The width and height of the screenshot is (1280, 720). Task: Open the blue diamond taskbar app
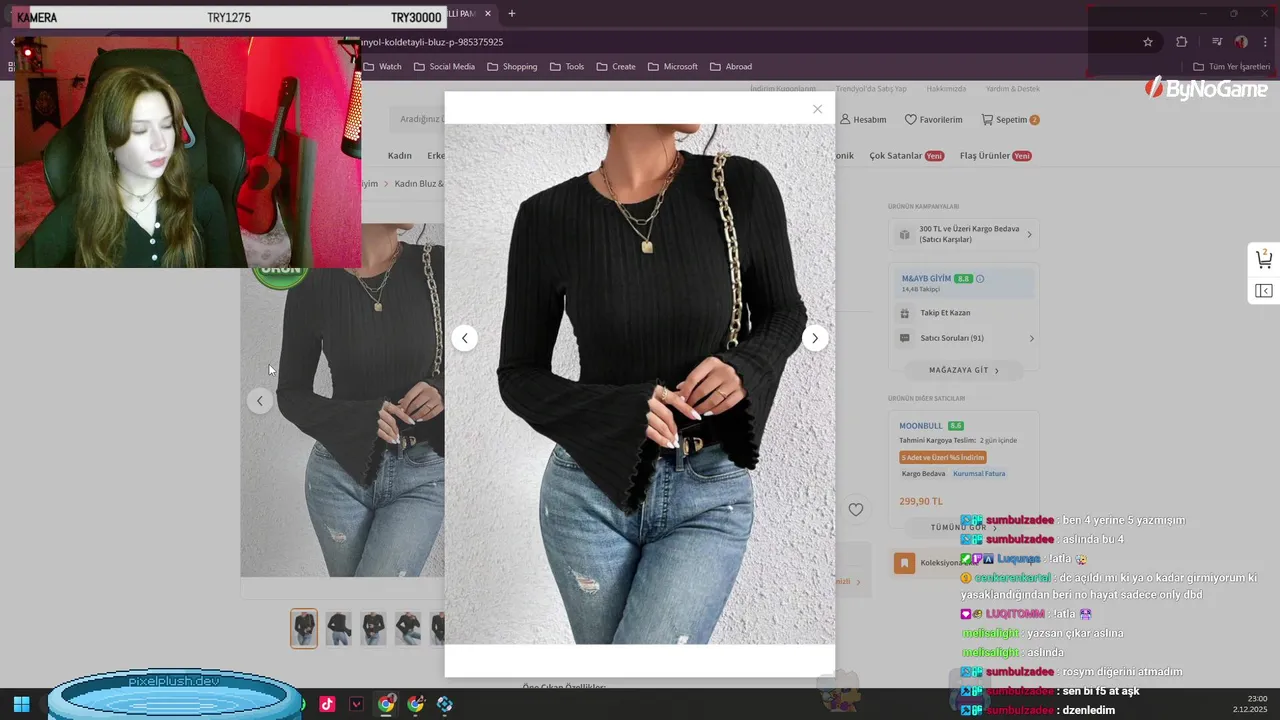(x=445, y=704)
